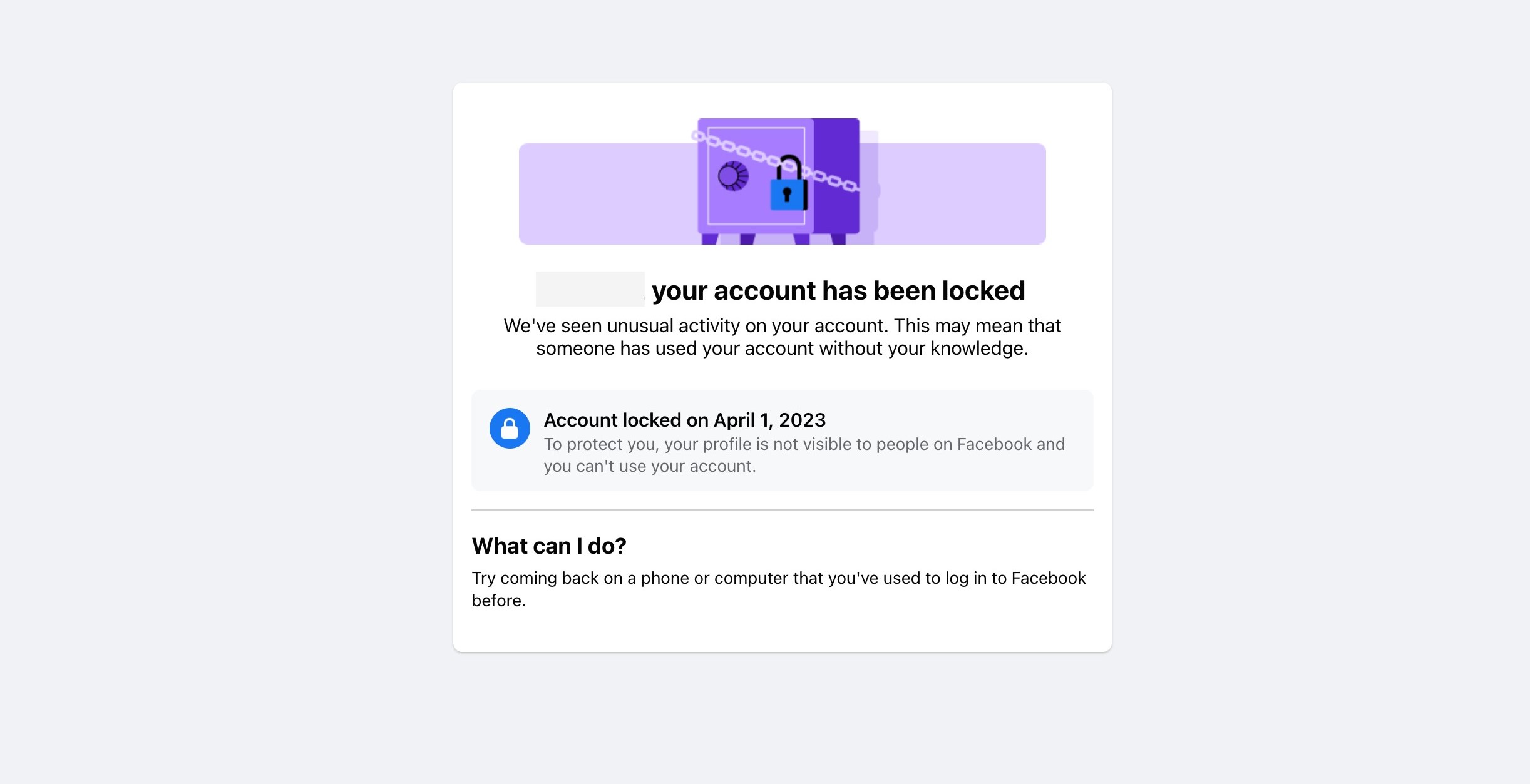Click the blue padlock on the safe illustration
The width and height of the screenshot is (1530, 784).
coord(788,193)
